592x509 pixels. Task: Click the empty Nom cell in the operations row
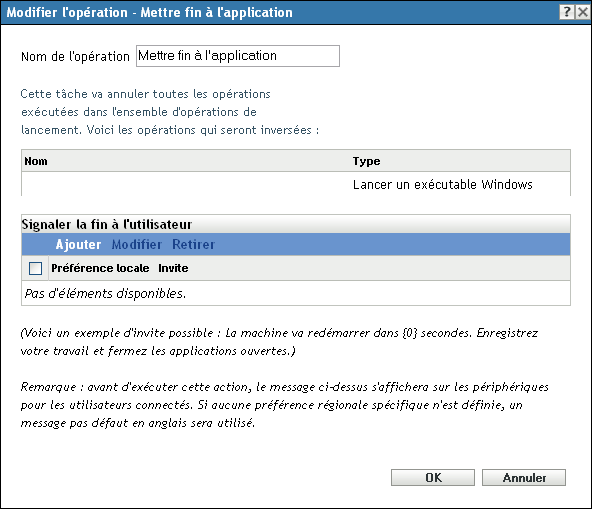pos(187,184)
